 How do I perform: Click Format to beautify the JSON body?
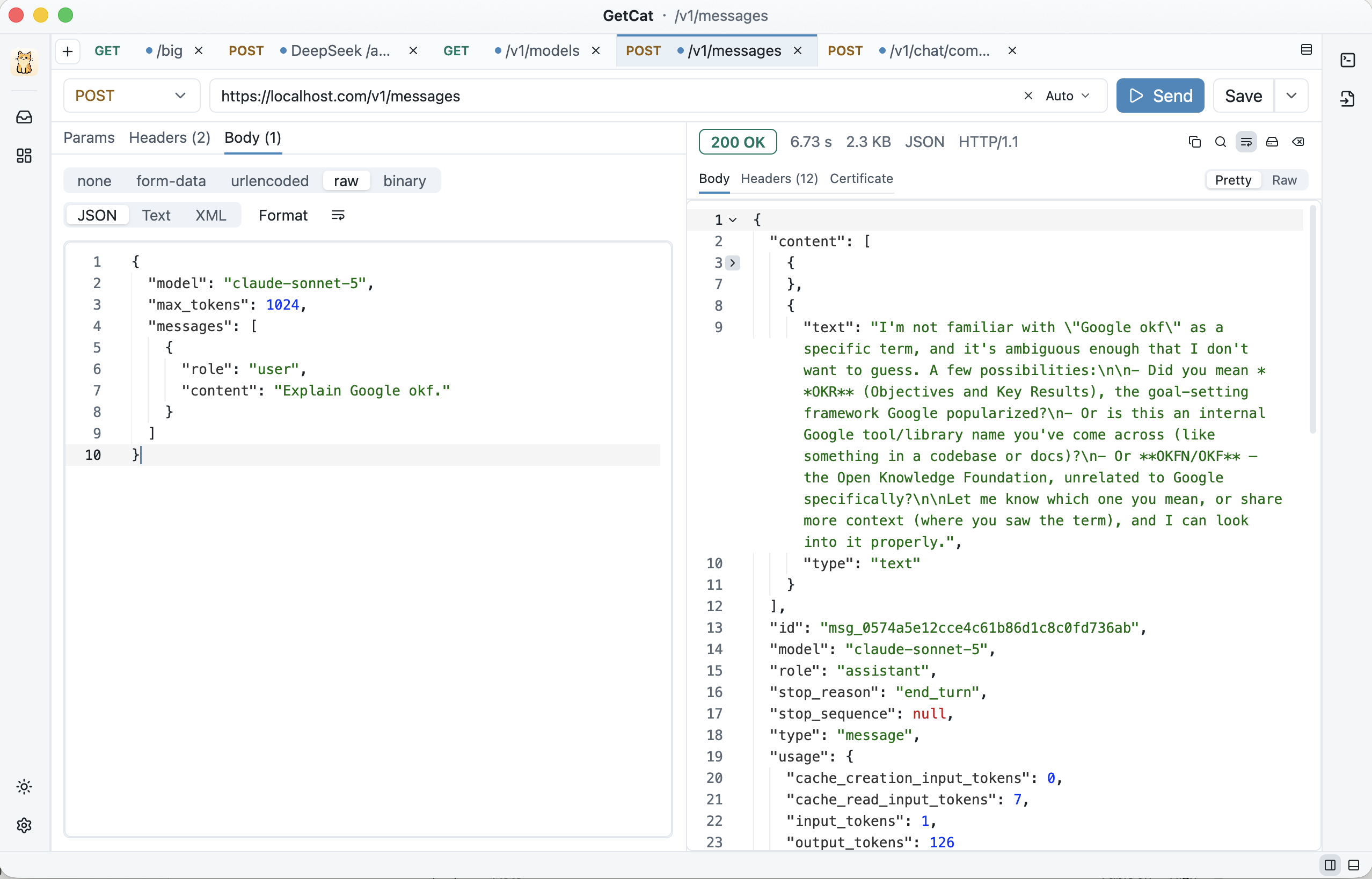click(x=283, y=215)
